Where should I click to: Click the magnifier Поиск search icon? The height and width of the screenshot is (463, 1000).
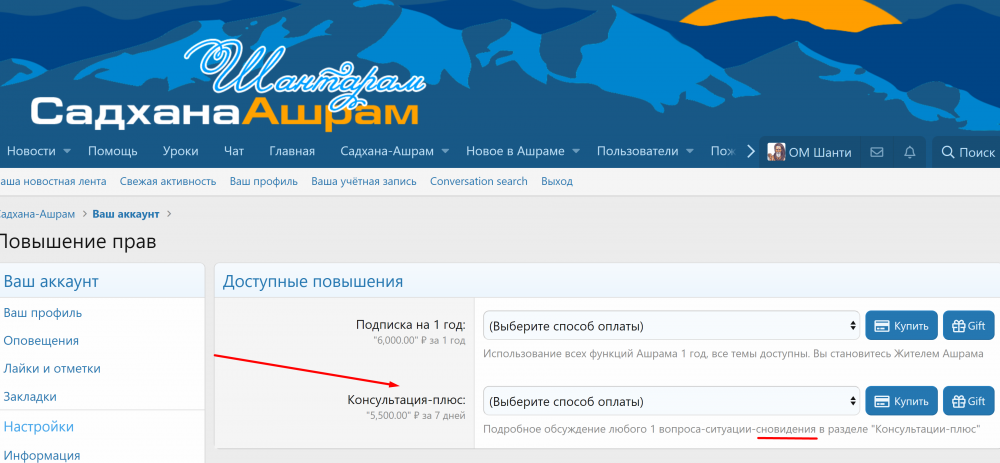948,152
